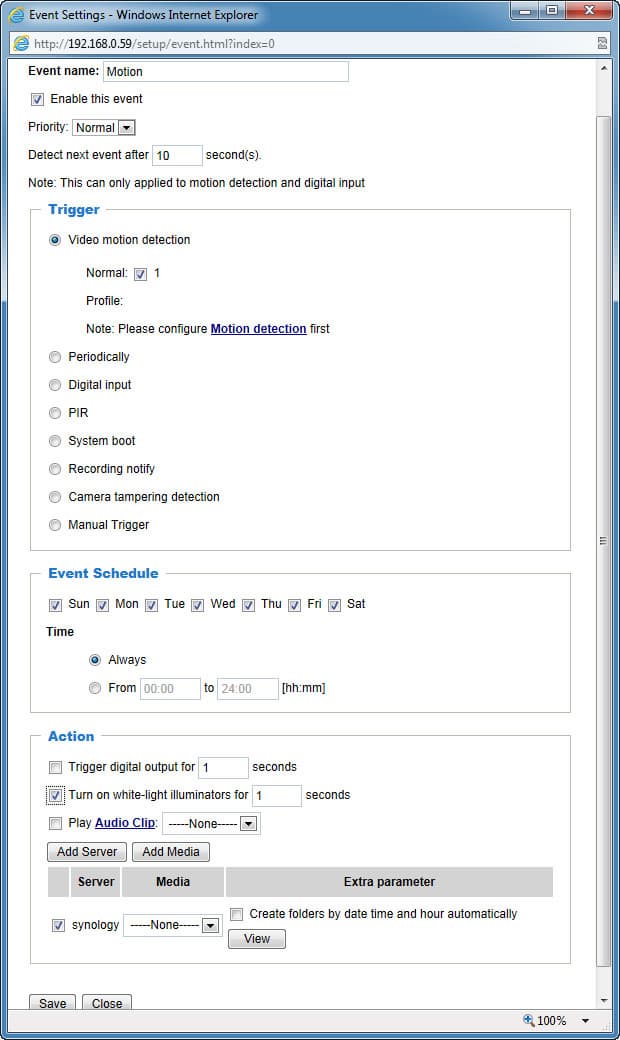Click the Internet Explorer logo in title bar
Screen dimensions: 620x1040
[x=16, y=13]
